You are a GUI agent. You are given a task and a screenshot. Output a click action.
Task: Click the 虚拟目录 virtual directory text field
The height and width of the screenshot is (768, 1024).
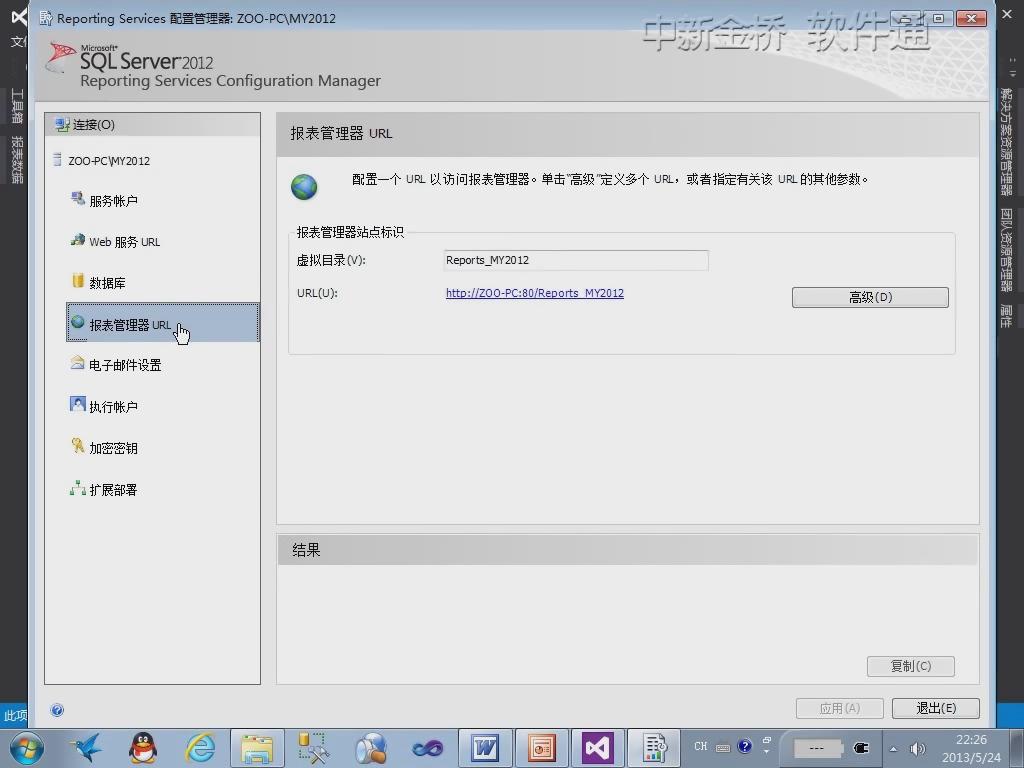(576, 260)
